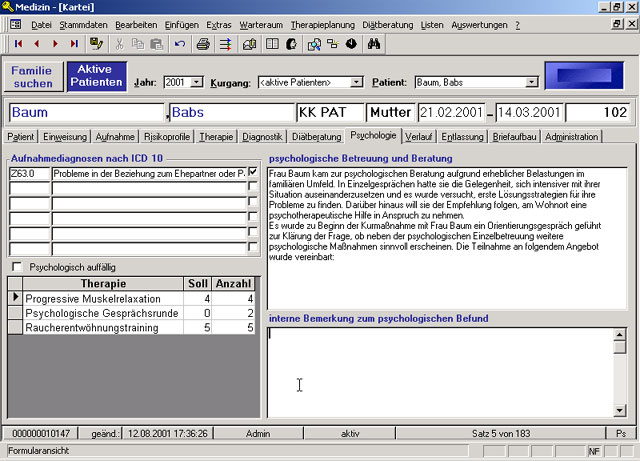The height and width of the screenshot is (461, 640).
Task: Open the Kurgang dropdown
Action: click(x=356, y=82)
